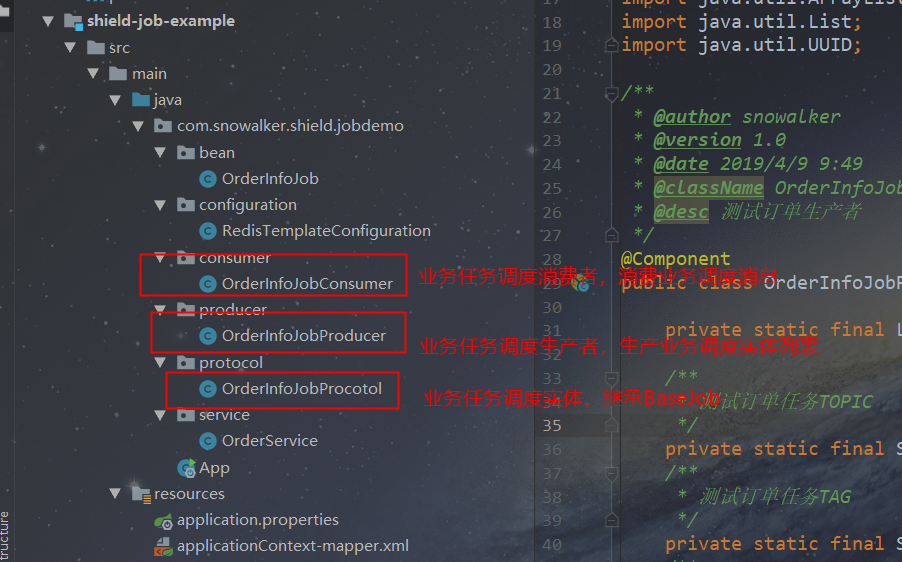Click the @author tag in Javadoc
The image size is (902, 562).
coord(692,117)
